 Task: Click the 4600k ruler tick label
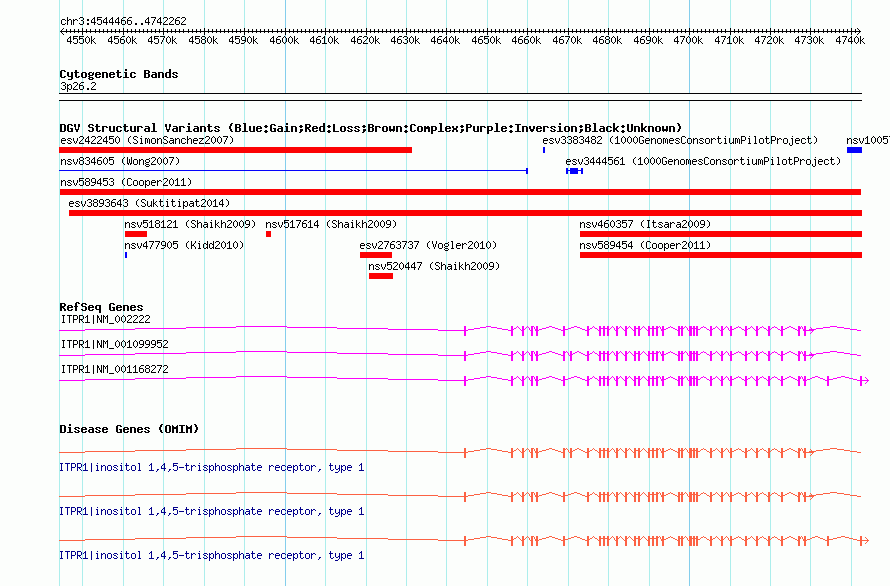click(284, 40)
